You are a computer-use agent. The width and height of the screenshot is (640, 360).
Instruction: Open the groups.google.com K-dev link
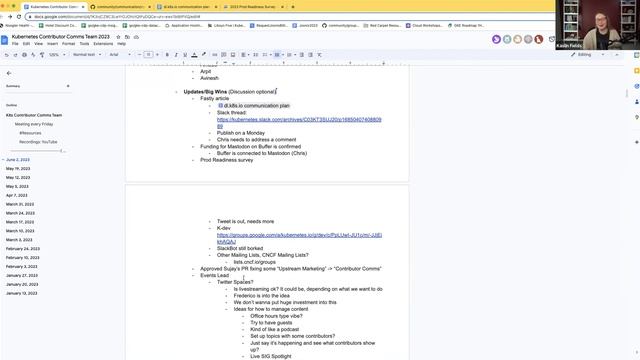coord(299,238)
